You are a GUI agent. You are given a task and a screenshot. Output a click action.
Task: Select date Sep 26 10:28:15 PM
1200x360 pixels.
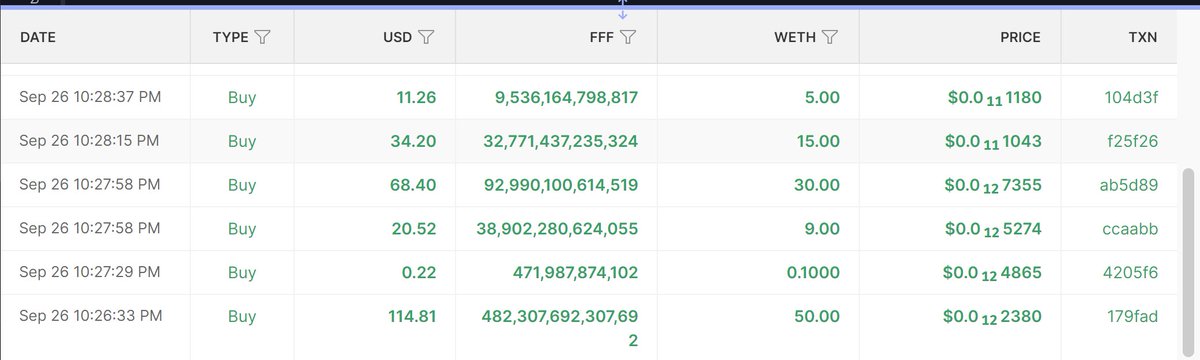[90, 141]
